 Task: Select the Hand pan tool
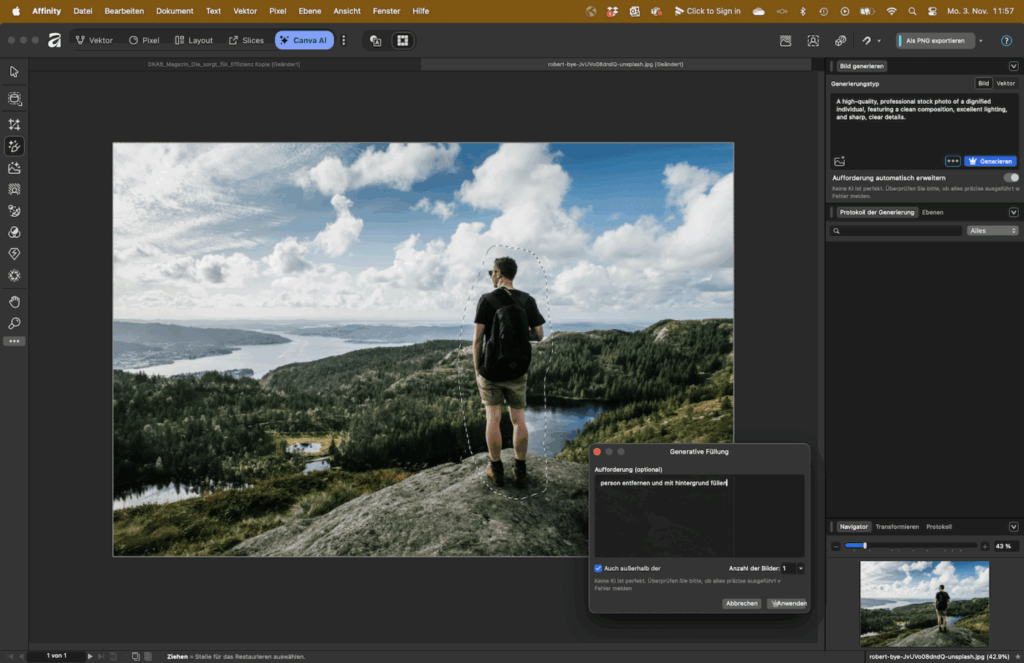click(x=14, y=302)
